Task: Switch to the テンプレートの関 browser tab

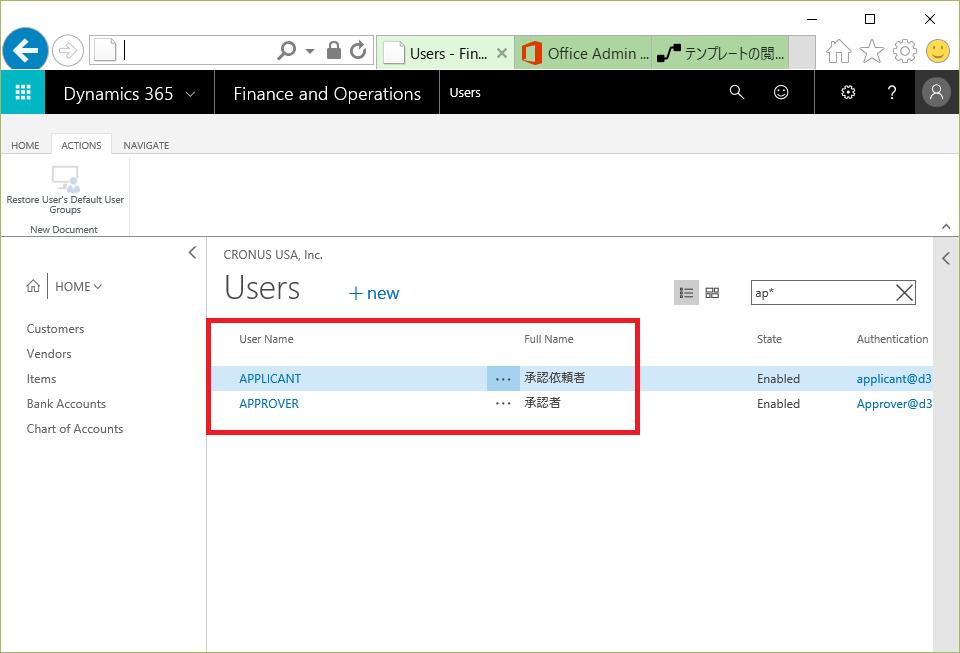Action: click(720, 53)
